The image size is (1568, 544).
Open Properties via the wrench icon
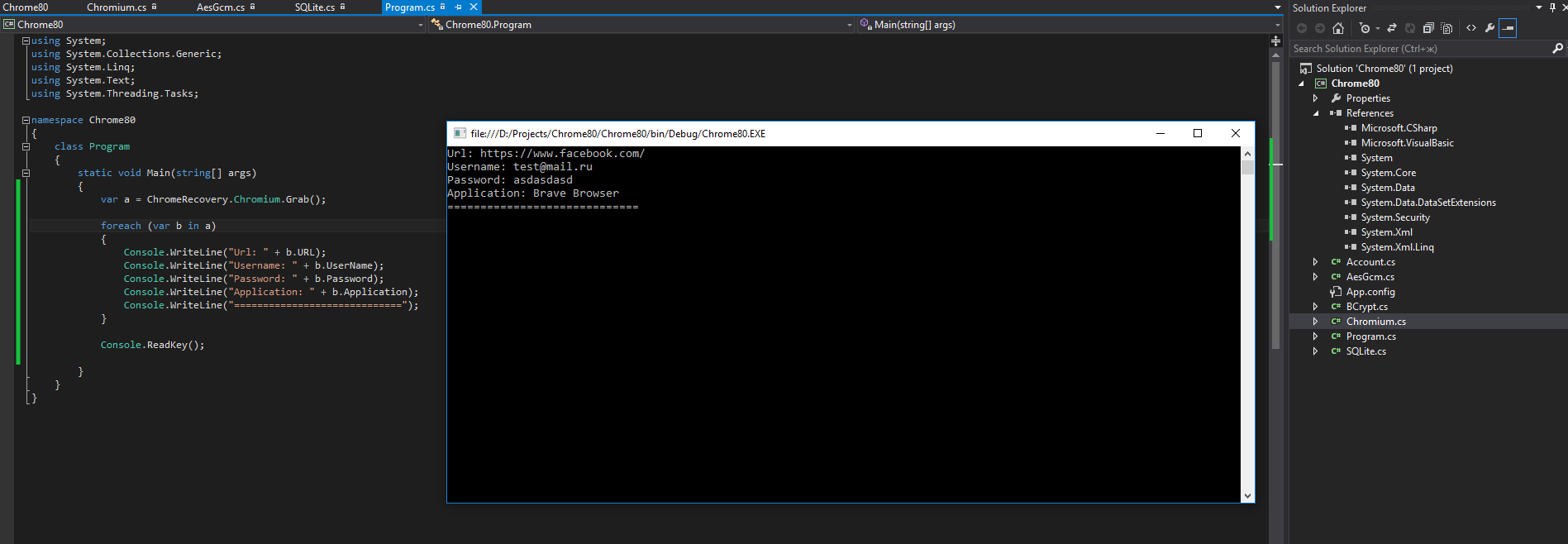click(x=1489, y=28)
